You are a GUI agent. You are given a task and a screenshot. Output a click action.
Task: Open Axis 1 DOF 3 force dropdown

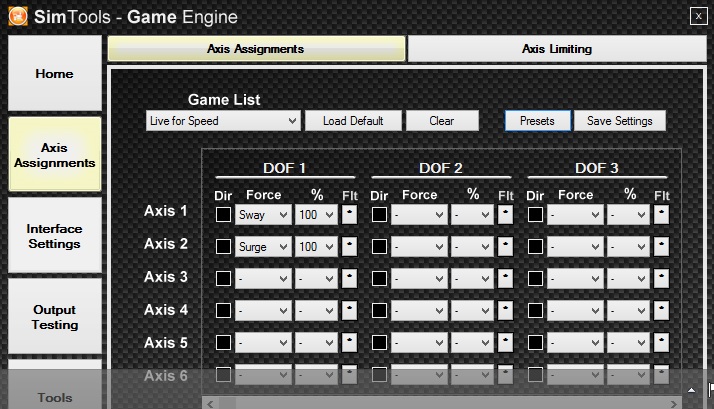[x=575, y=215]
